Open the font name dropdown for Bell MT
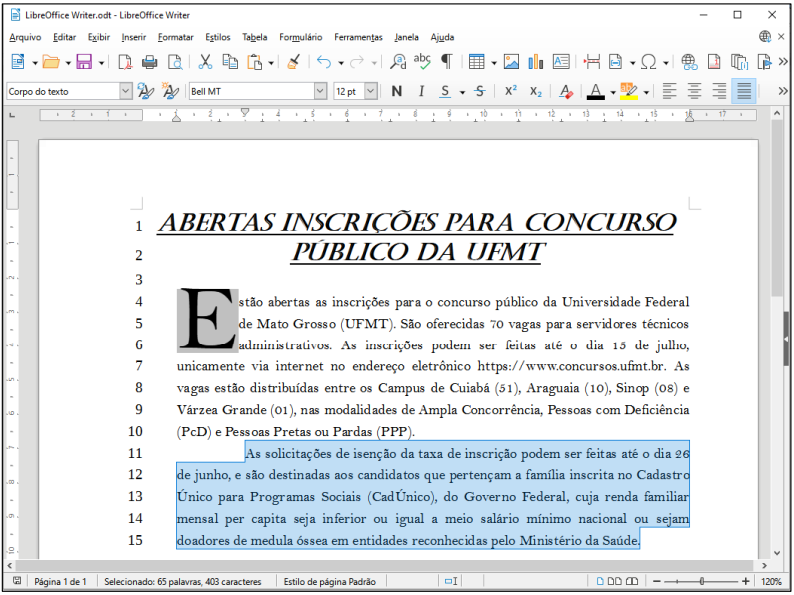794x595 pixels. coord(320,91)
